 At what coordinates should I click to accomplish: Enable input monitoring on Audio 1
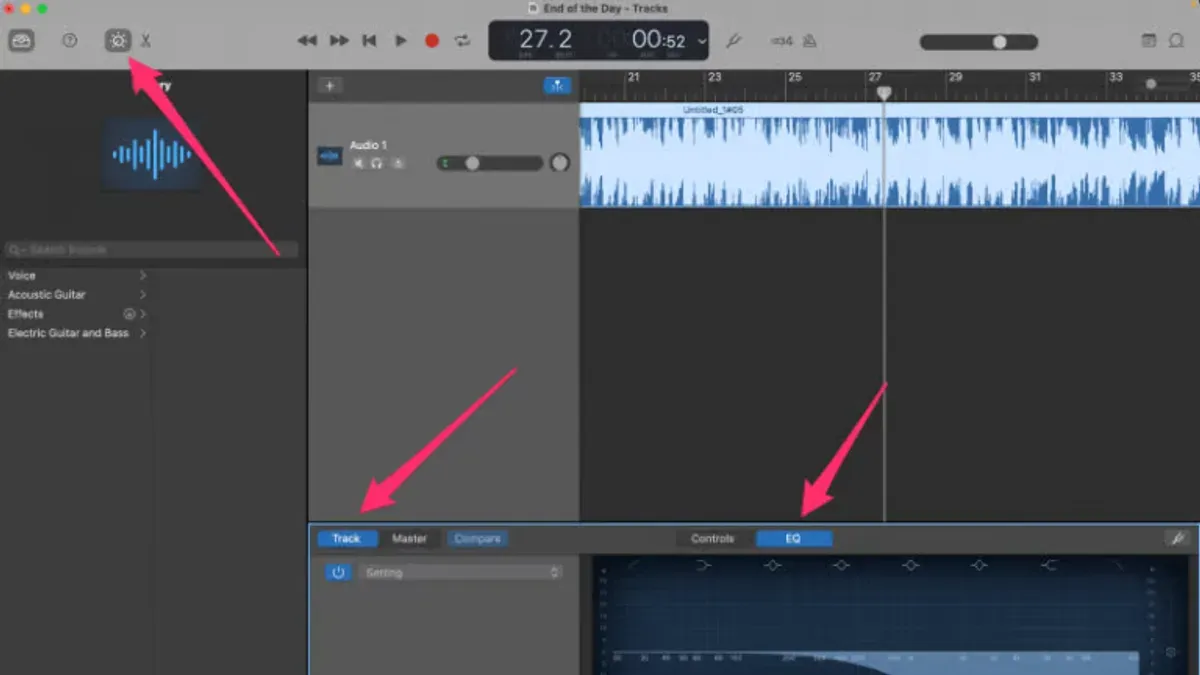click(397, 163)
